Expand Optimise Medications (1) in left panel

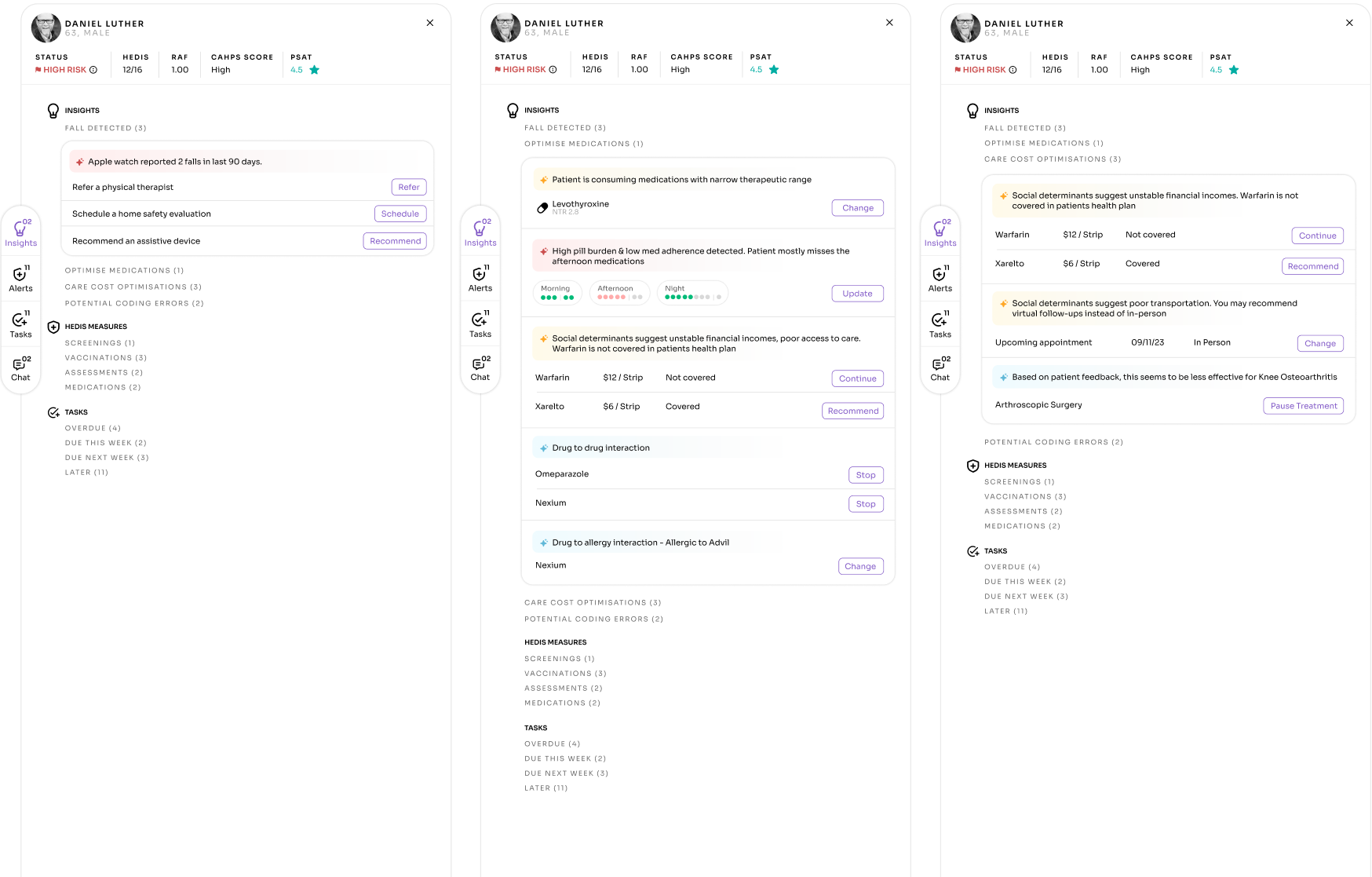(x=124, y=271)
